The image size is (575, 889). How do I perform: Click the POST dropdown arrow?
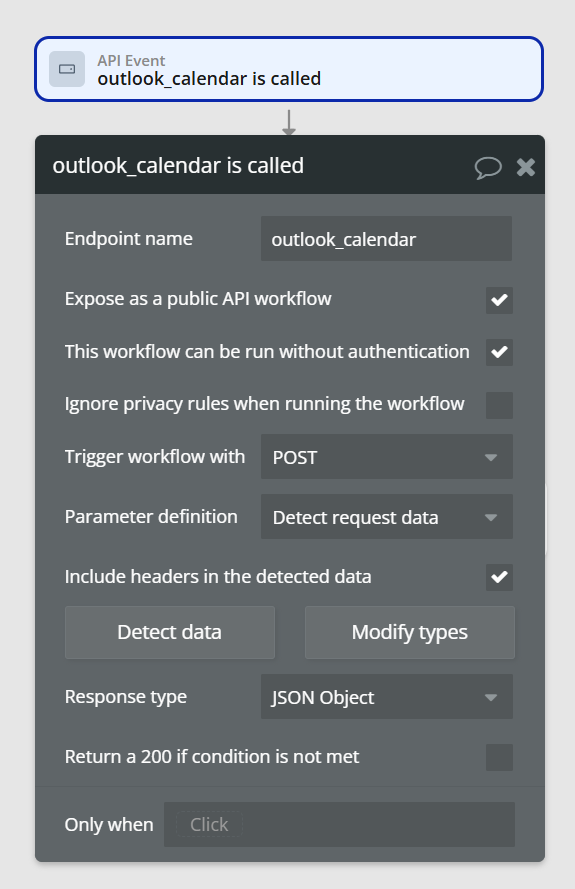[491, 458]
